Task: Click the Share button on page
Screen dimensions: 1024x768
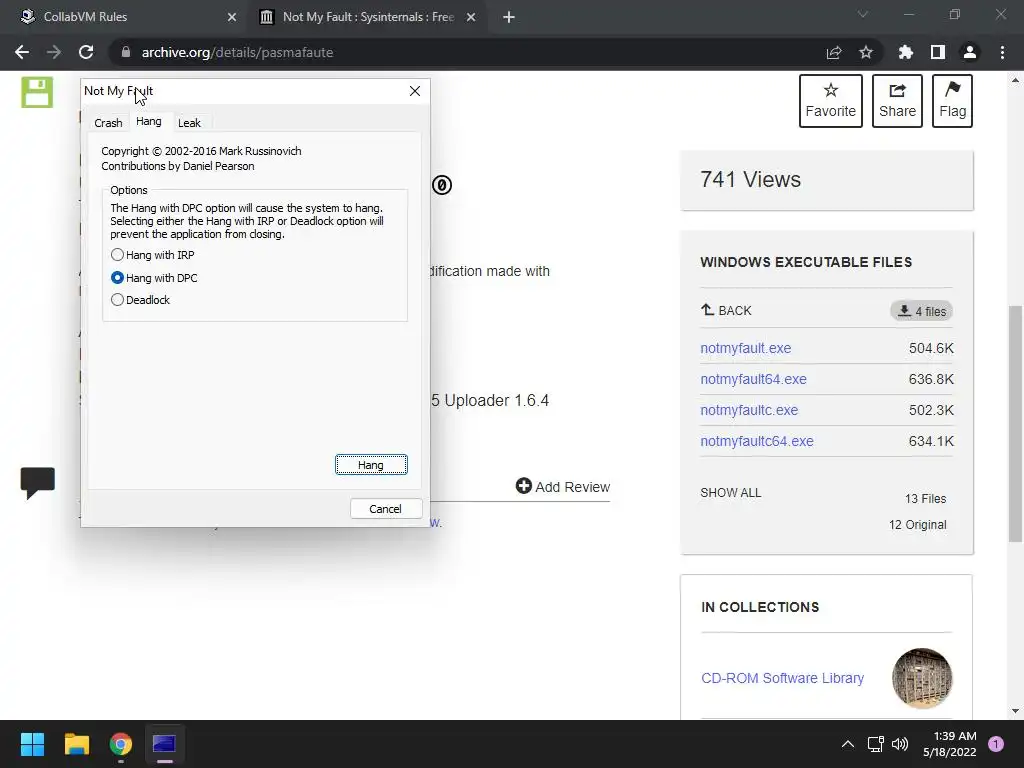Action: tap(897, 101)
